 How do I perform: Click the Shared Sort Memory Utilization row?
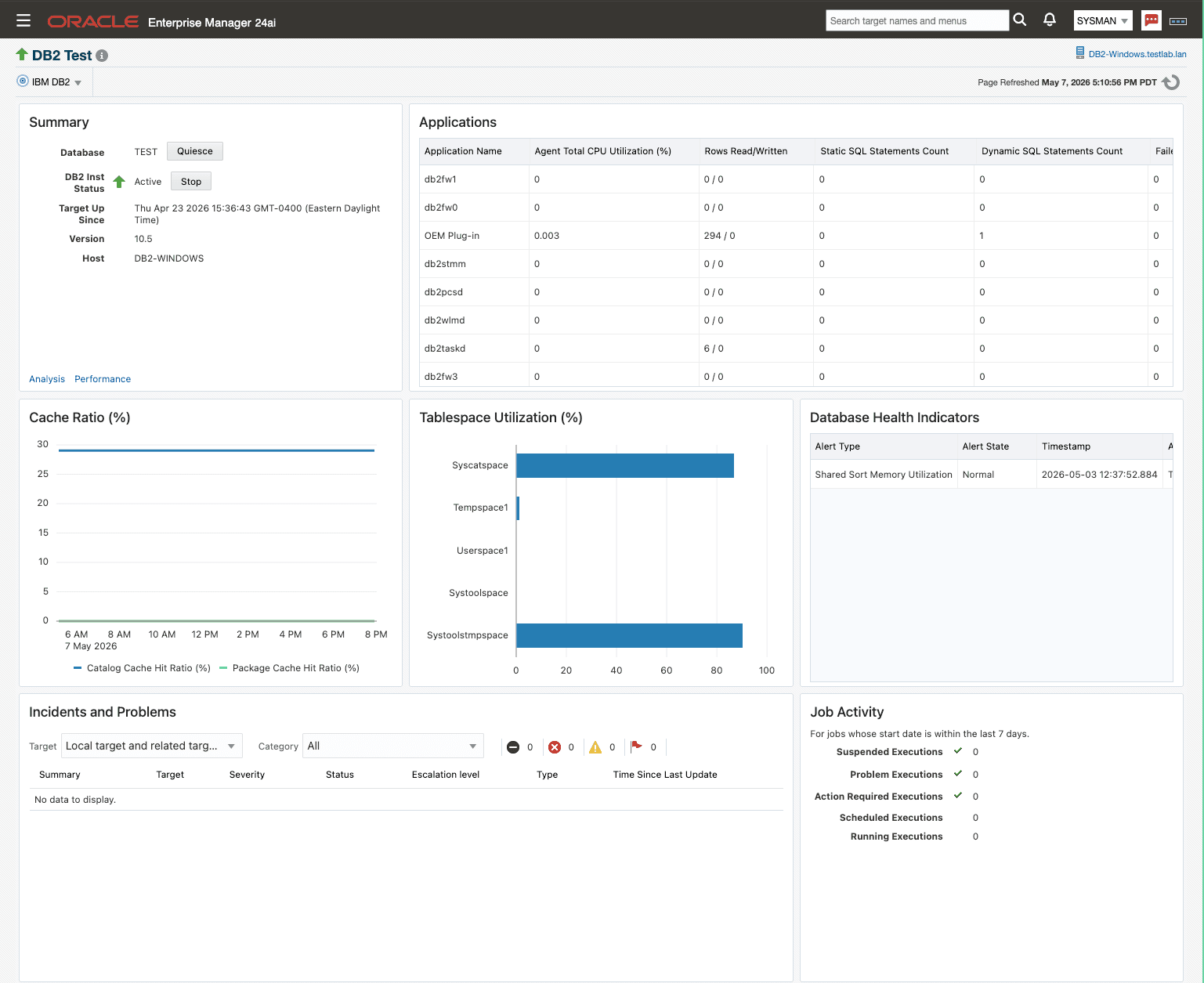click(x=992, y=475)
